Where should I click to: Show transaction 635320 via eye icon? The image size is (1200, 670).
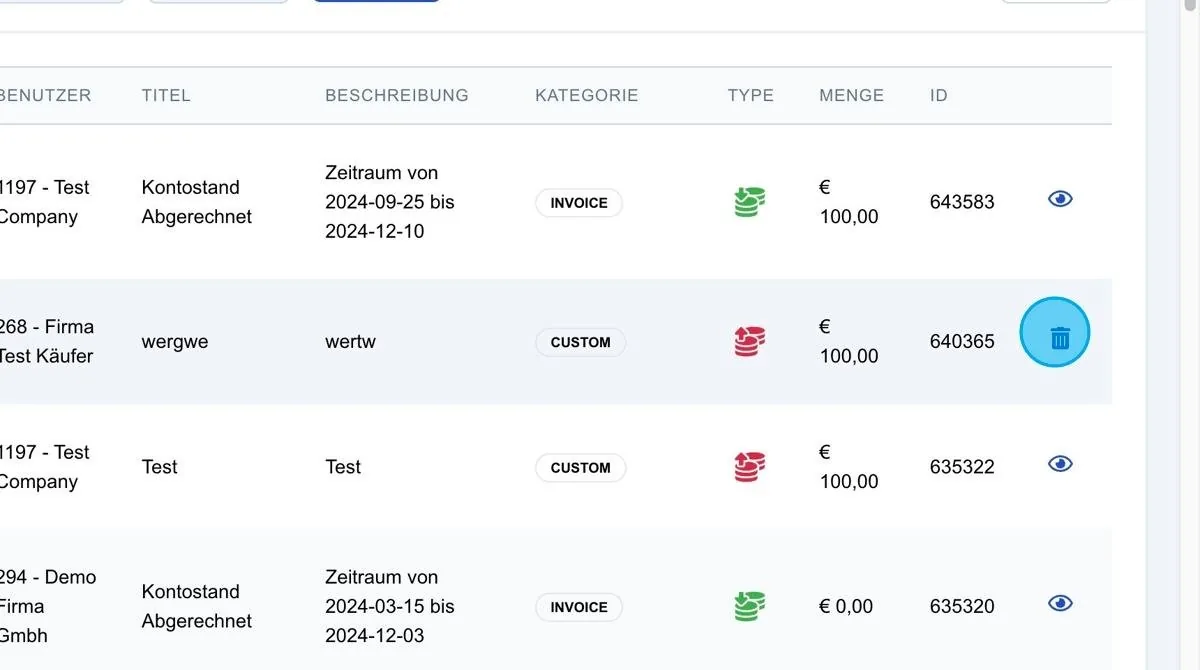click(1060, 603)
